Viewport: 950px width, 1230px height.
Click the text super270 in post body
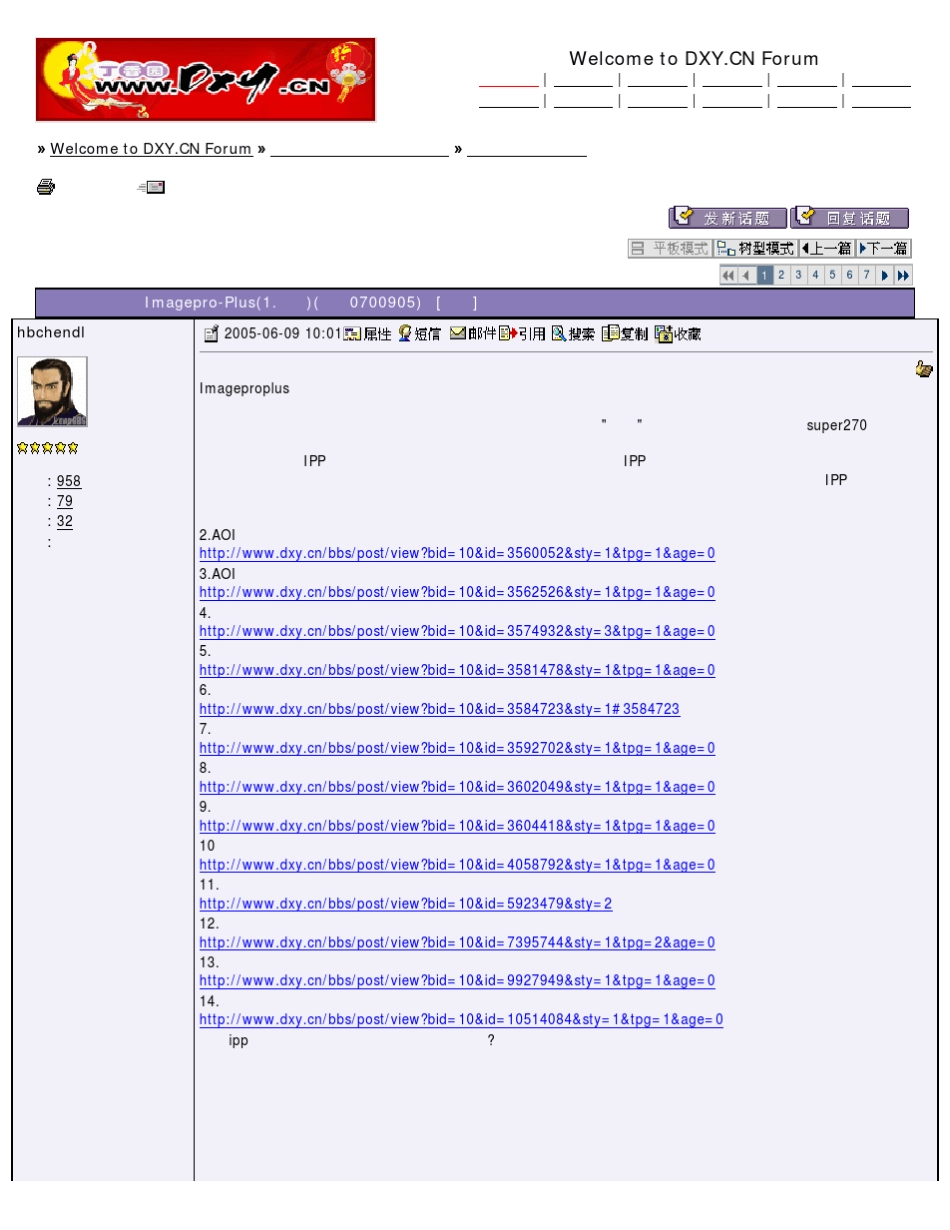[837, 426]
